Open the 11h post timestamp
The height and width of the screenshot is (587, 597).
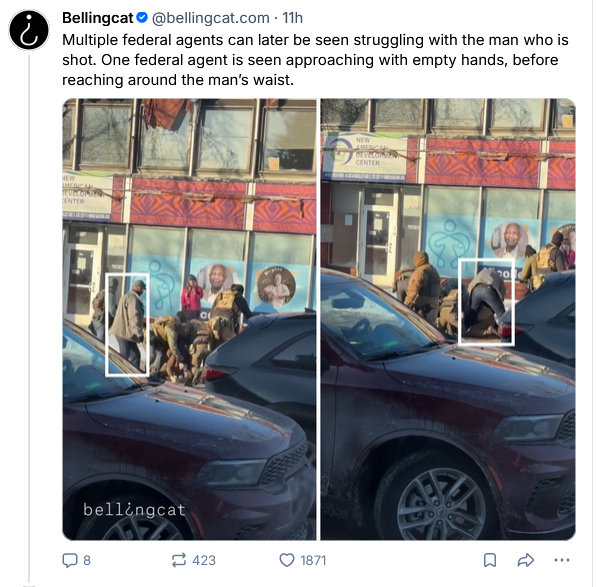tap(292, 18)
